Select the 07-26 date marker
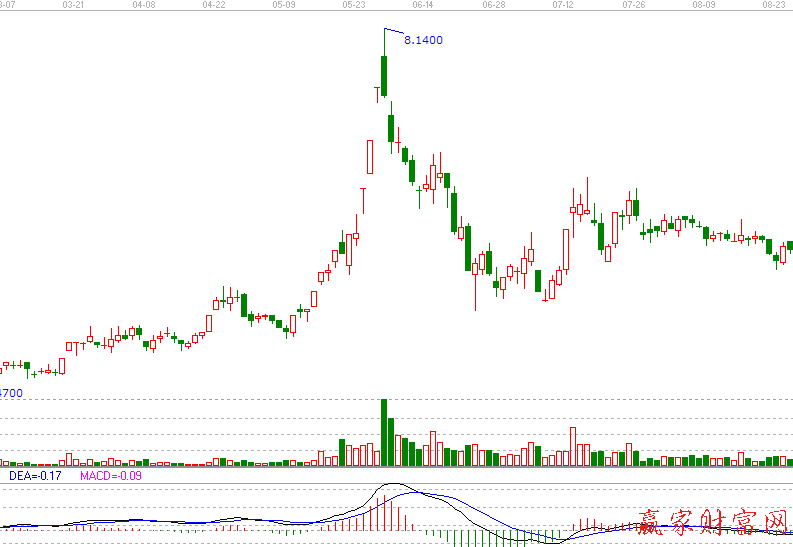This screenshot has height=547, width=793. pyautogui.click(x=632, y=5)
